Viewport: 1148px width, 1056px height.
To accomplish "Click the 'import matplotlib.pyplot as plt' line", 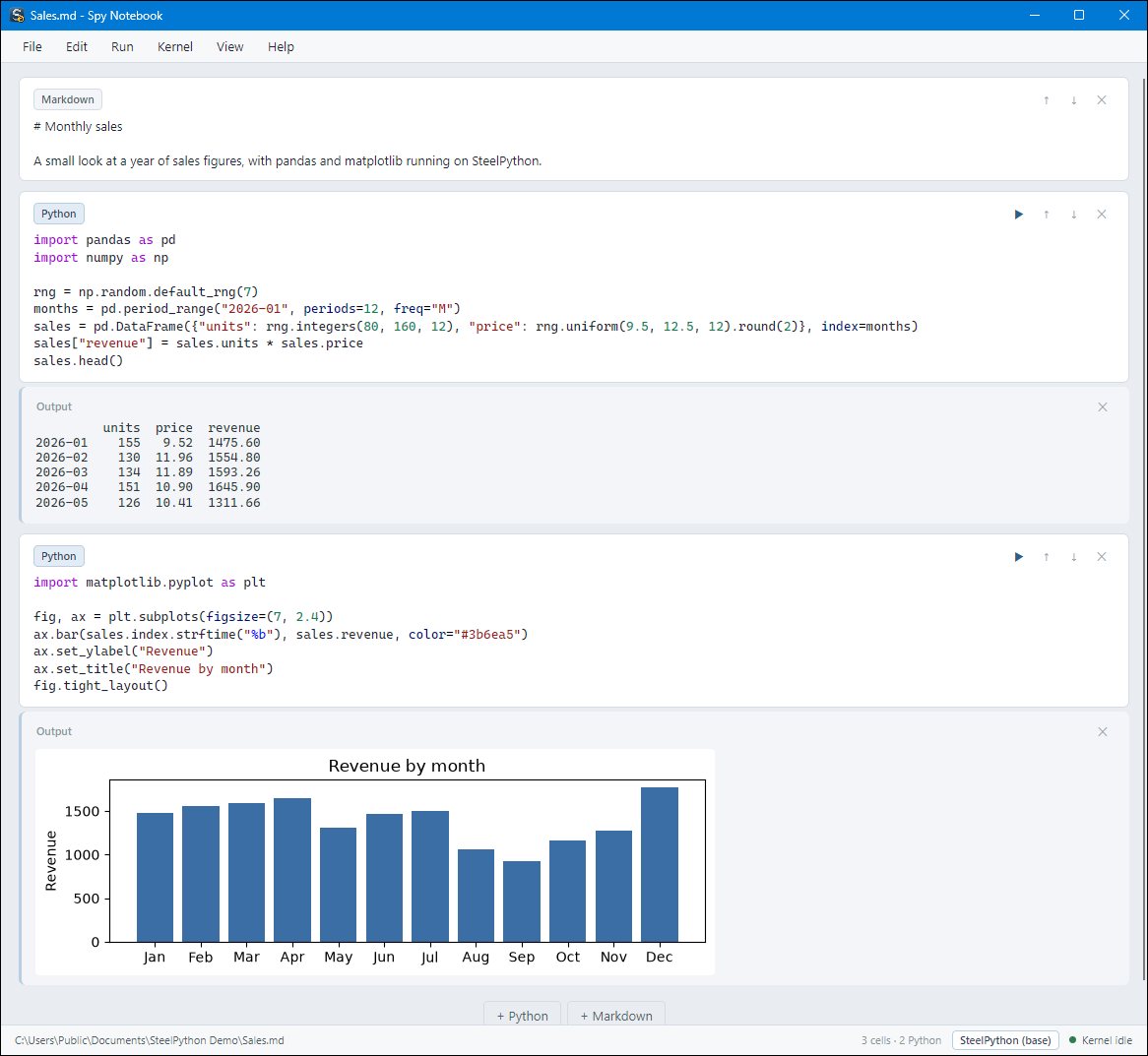I will pyautogui.click(x=150, y=583).
